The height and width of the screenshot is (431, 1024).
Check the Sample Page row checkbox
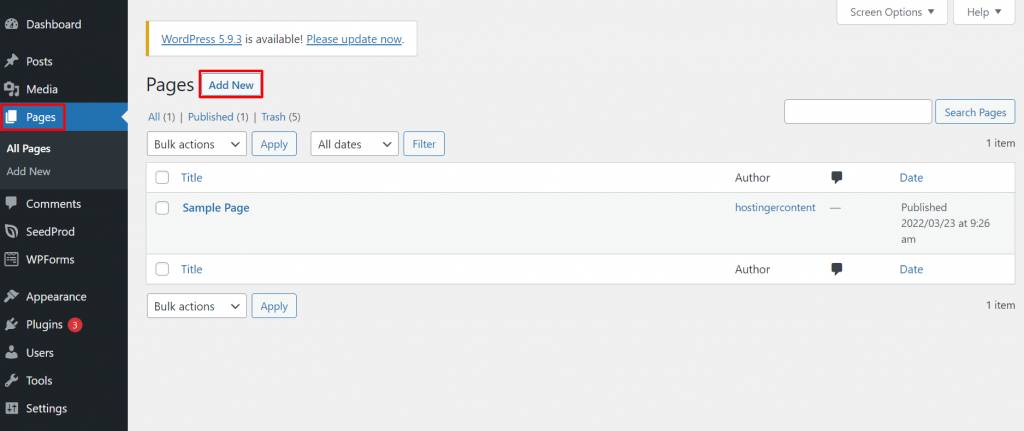(162, 208)
